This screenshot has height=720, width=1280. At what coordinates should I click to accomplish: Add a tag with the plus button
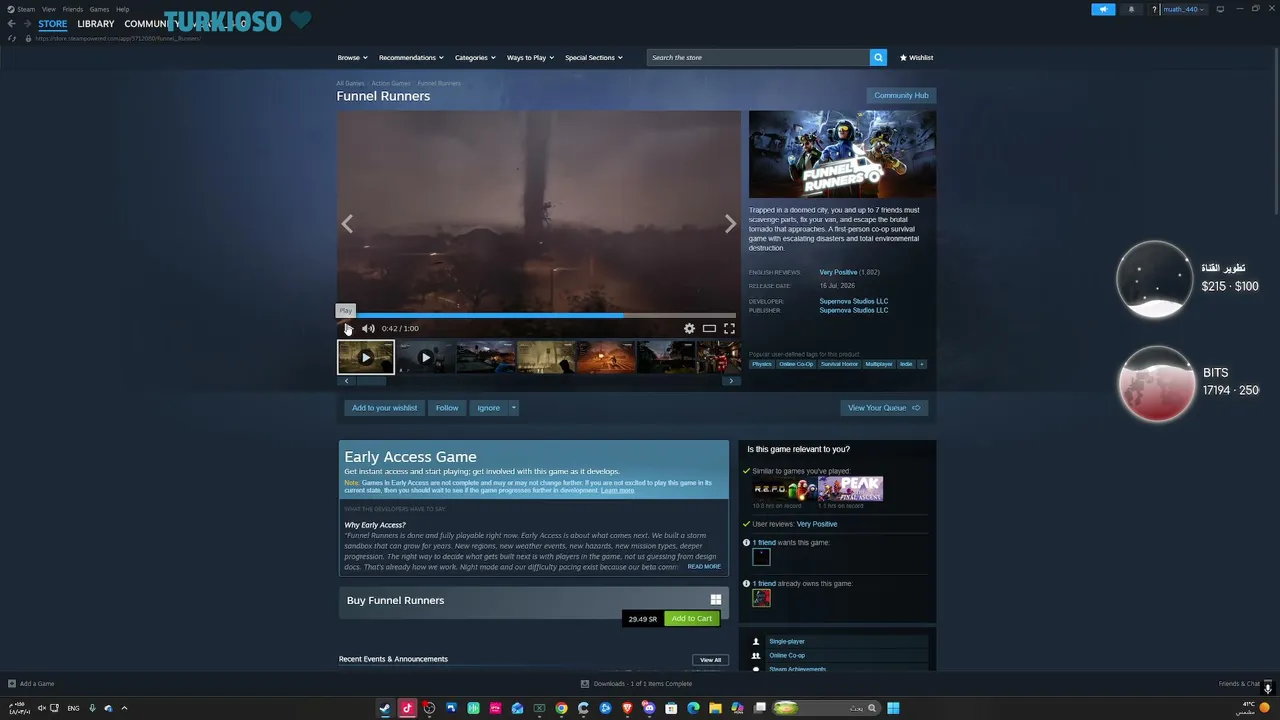[922, 364]
